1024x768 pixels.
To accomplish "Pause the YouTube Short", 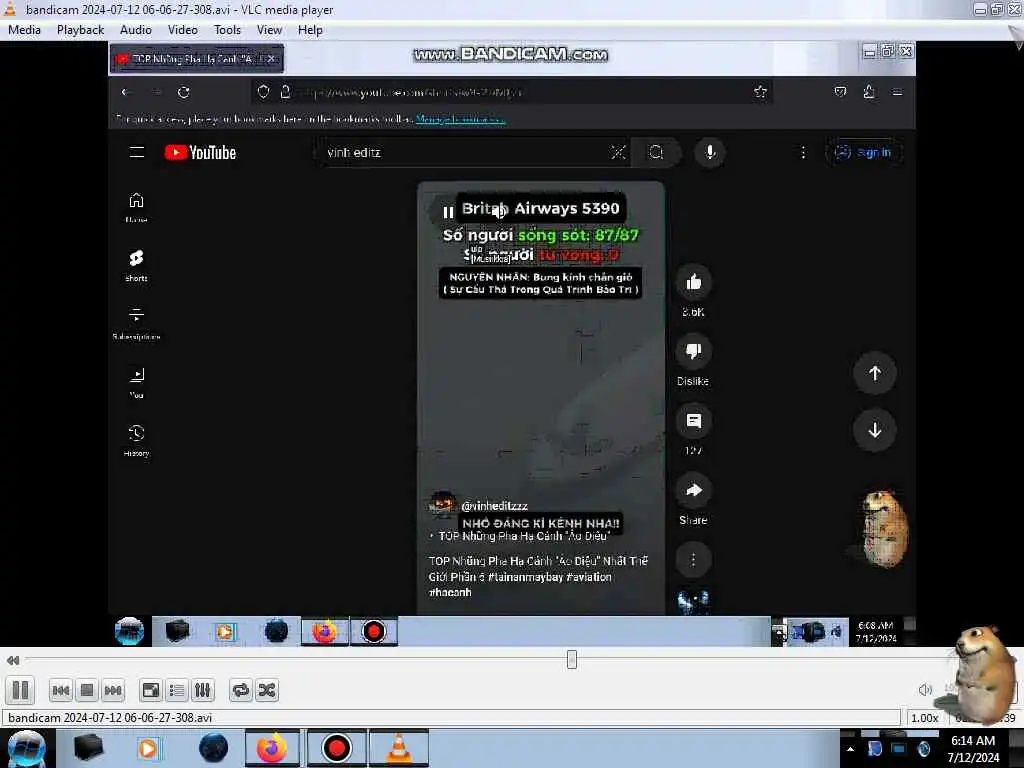I will point(448,212).
